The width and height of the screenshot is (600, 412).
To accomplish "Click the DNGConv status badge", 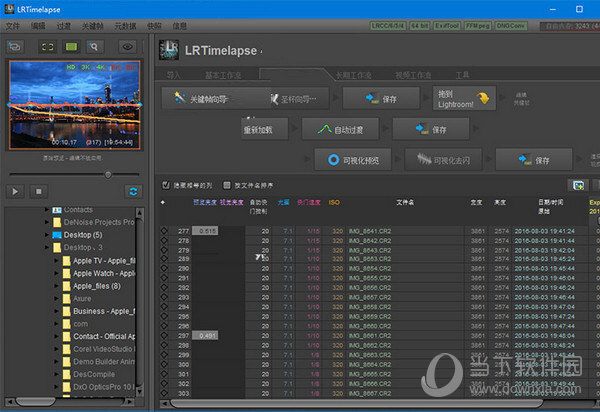I will [511, 26].
